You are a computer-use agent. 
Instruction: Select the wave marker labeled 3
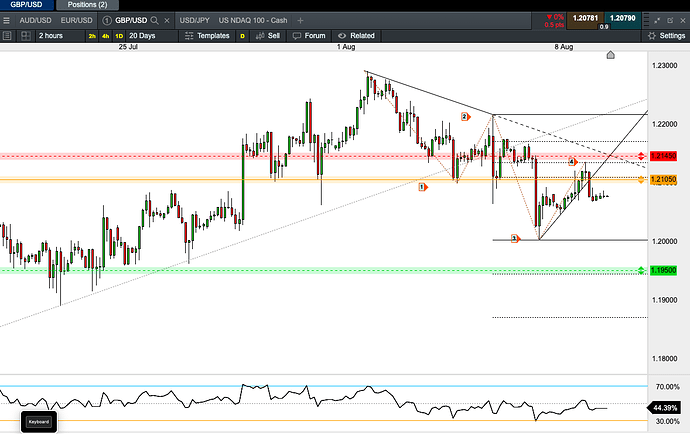click(x=515, y=239)
